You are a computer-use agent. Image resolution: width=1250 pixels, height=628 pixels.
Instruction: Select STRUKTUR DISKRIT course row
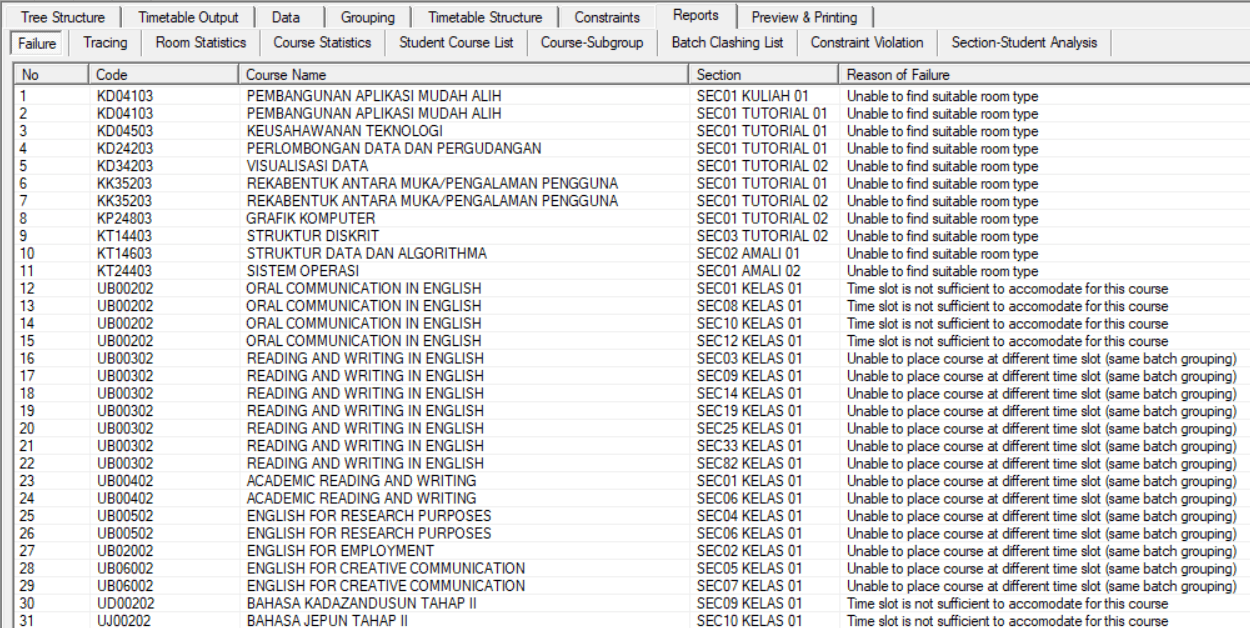632,236
